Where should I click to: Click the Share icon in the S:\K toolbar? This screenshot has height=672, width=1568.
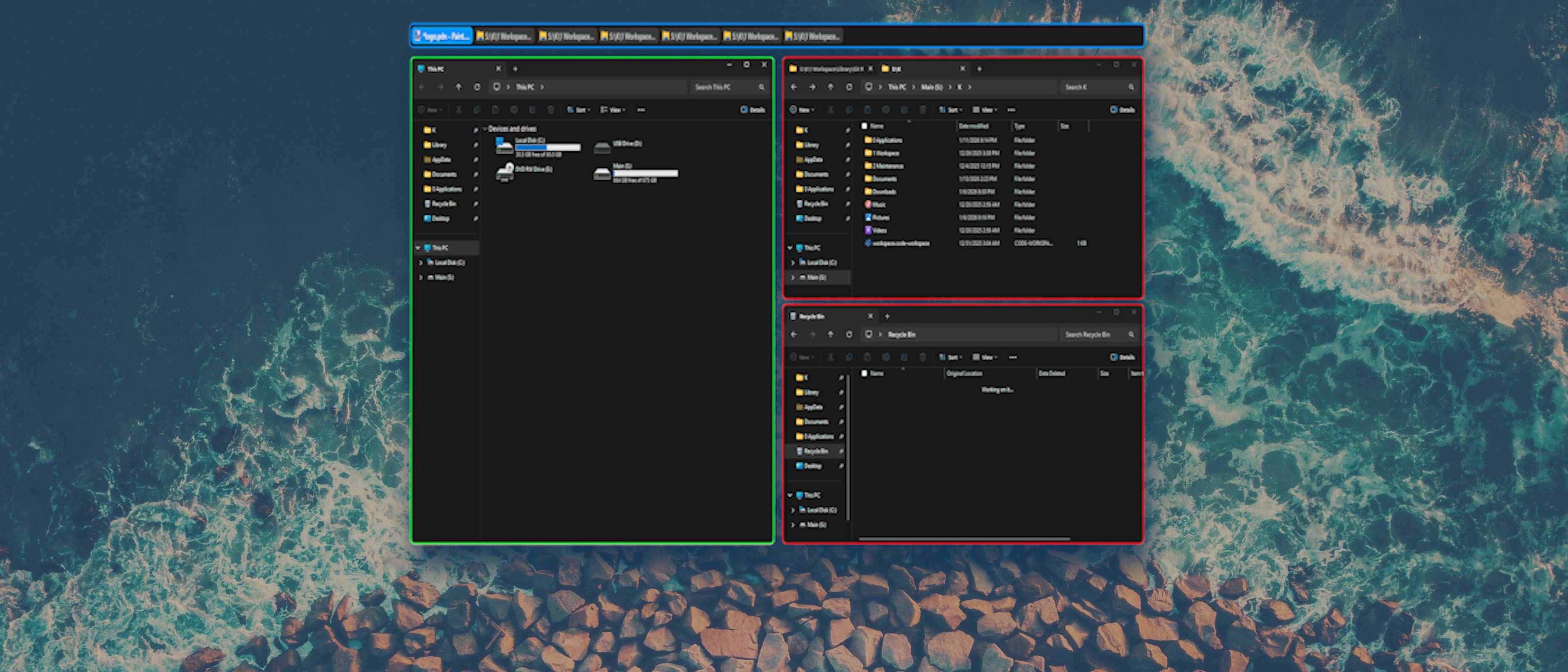coord(905,110)
